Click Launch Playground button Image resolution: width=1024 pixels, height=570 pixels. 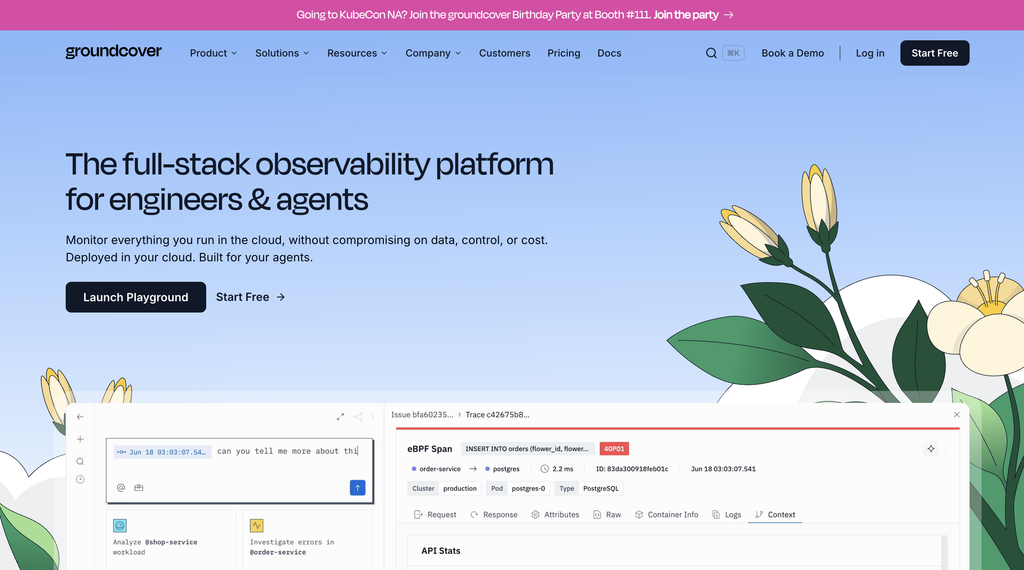(136, 297)
